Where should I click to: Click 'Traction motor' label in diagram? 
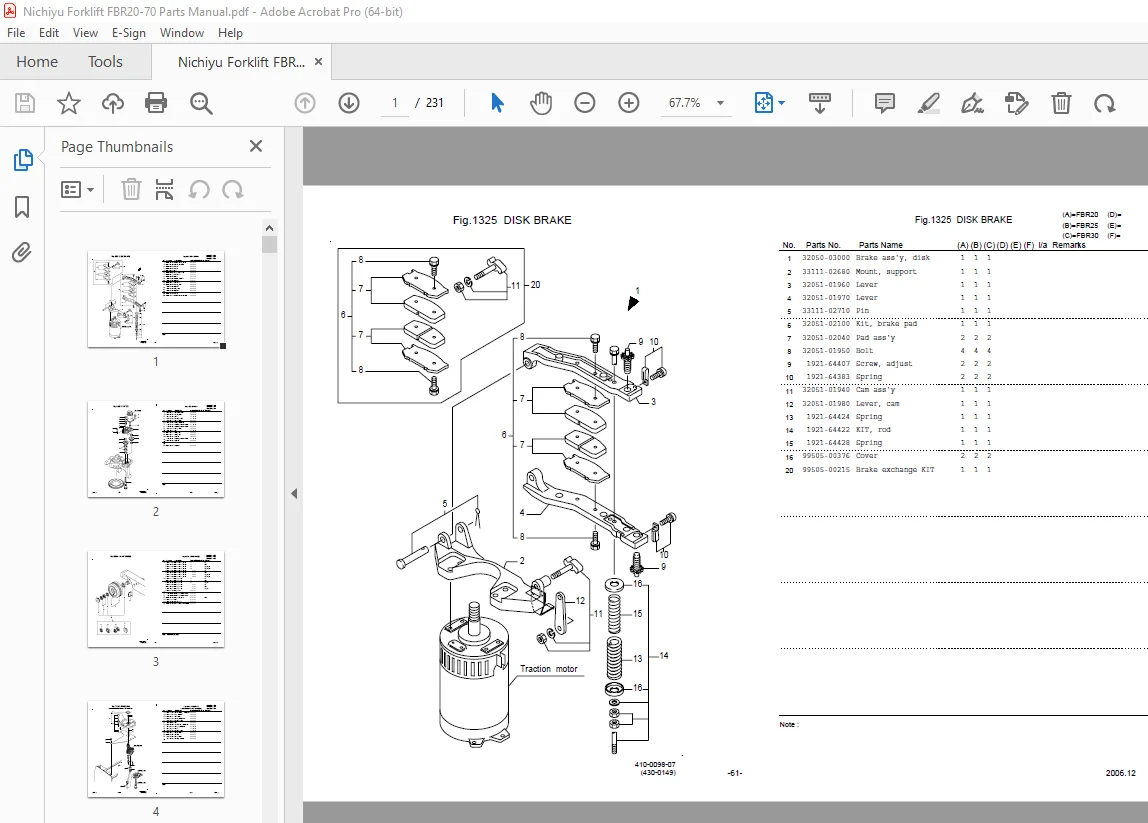coord(548,669)
